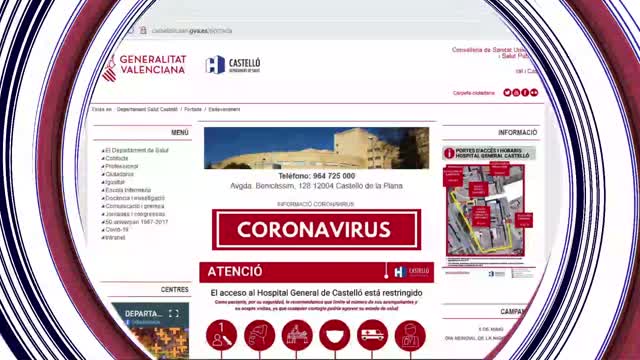Expand Docència i investigació menu item
Image resolution: width=640 pixels, height=360 pixels.
(x=135, y=198)
